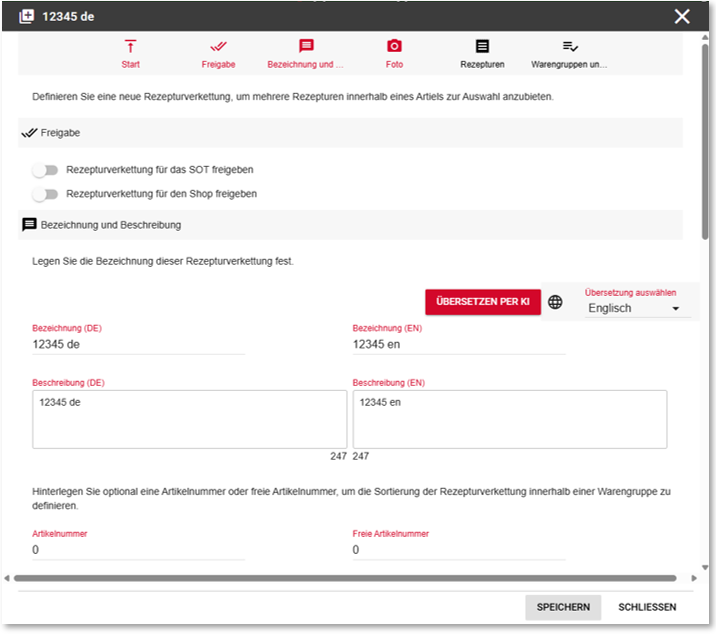This screenshot has width=716, height=634.
Task: Toggle Rezepturverkettung für den Shop freigeben
Action: coord(45,194)
